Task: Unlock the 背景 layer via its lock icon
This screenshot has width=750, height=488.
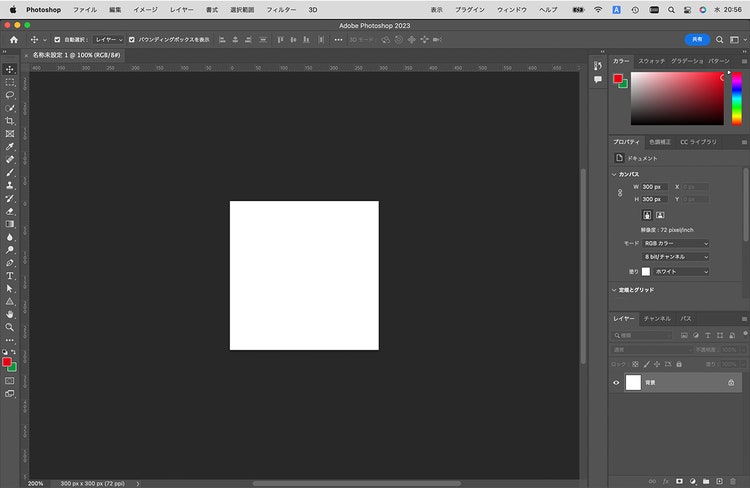Action: 731,383
